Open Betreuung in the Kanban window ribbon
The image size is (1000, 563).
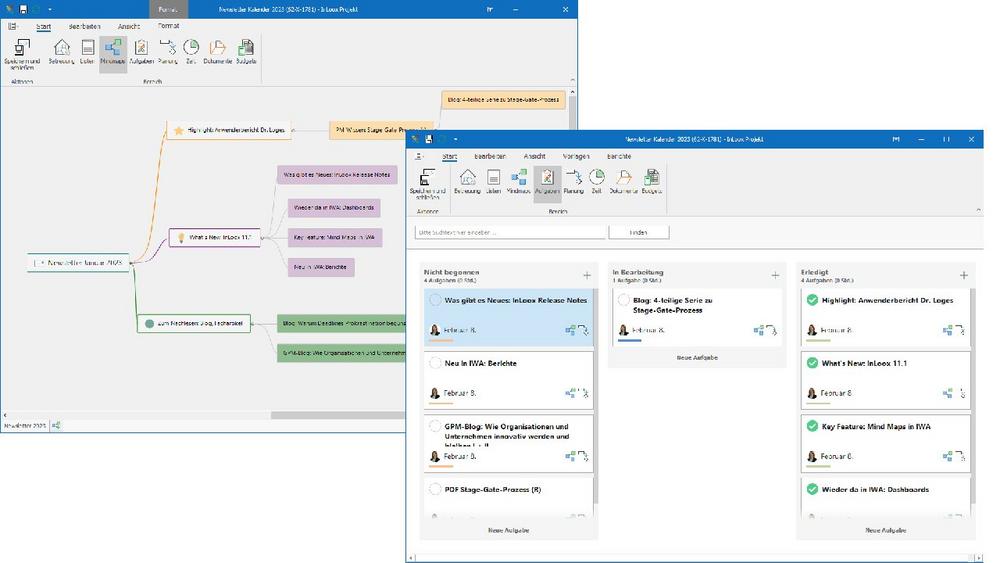pyautogui.click(x=467, y=181)
